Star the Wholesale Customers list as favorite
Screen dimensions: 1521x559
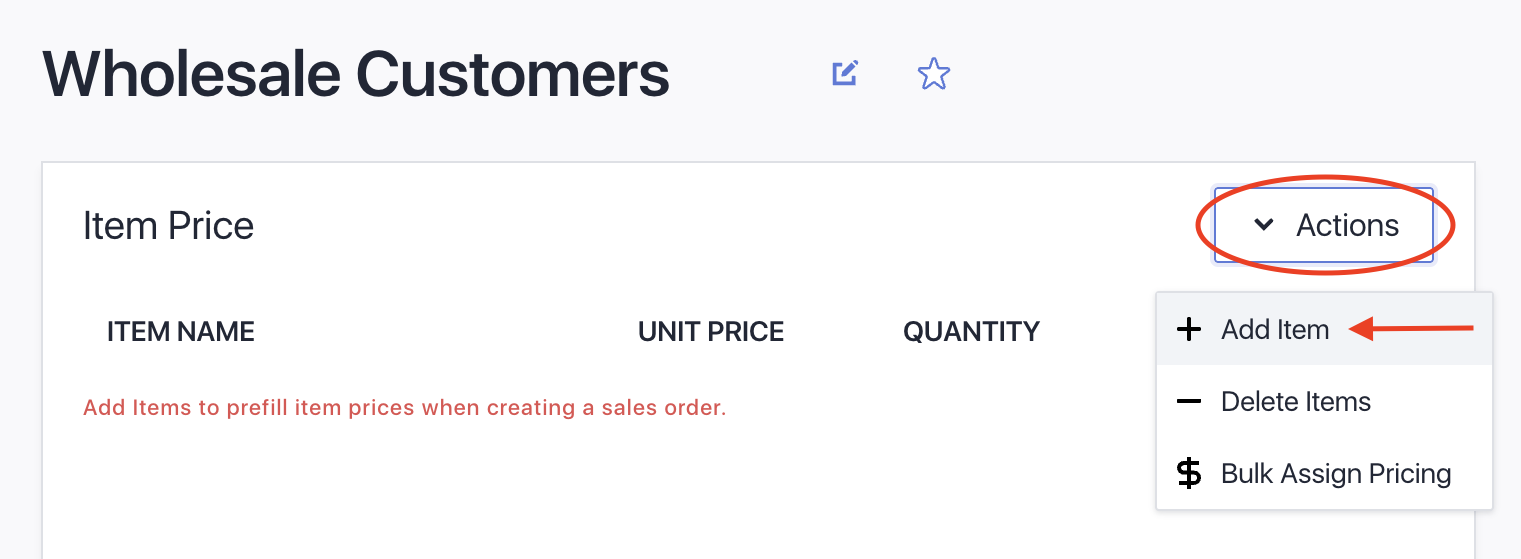click(933, 74)
